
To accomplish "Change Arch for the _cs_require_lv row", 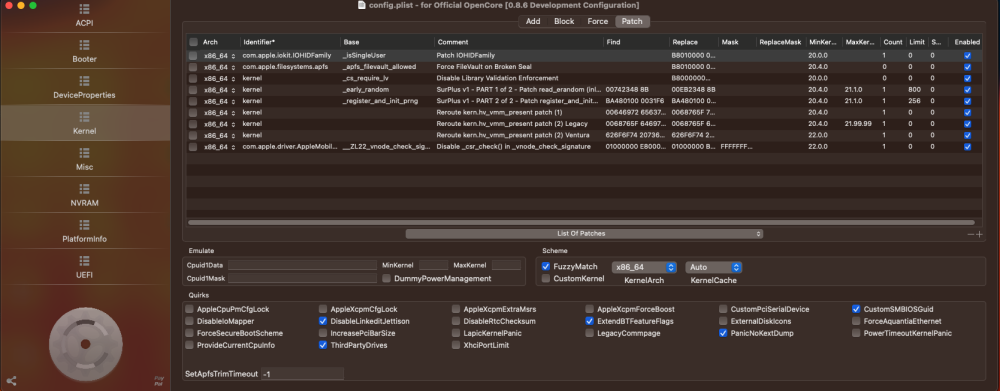I will click(x=219, y=78).
